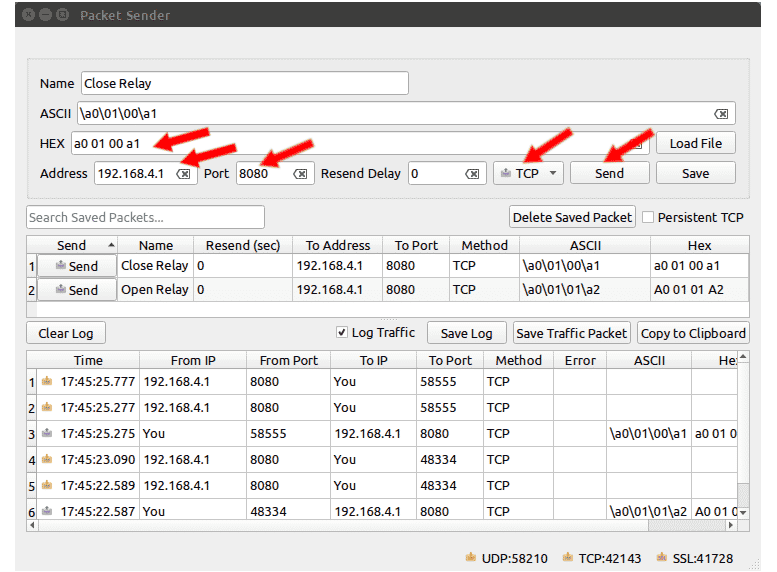Select From Port cell '48334' in log row 6

(x=288, y=511)
